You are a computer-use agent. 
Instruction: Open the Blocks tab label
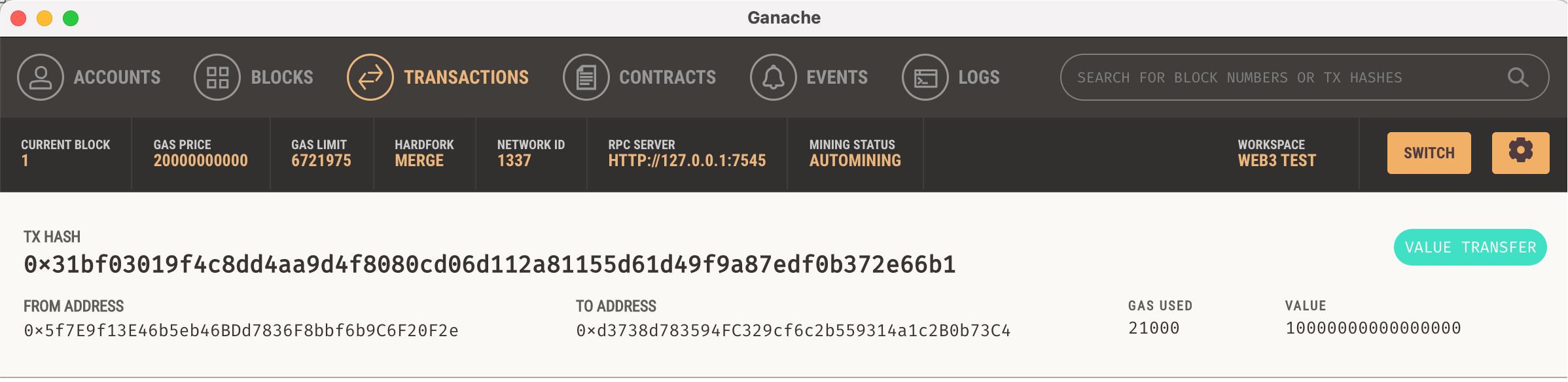click(282, 77)
